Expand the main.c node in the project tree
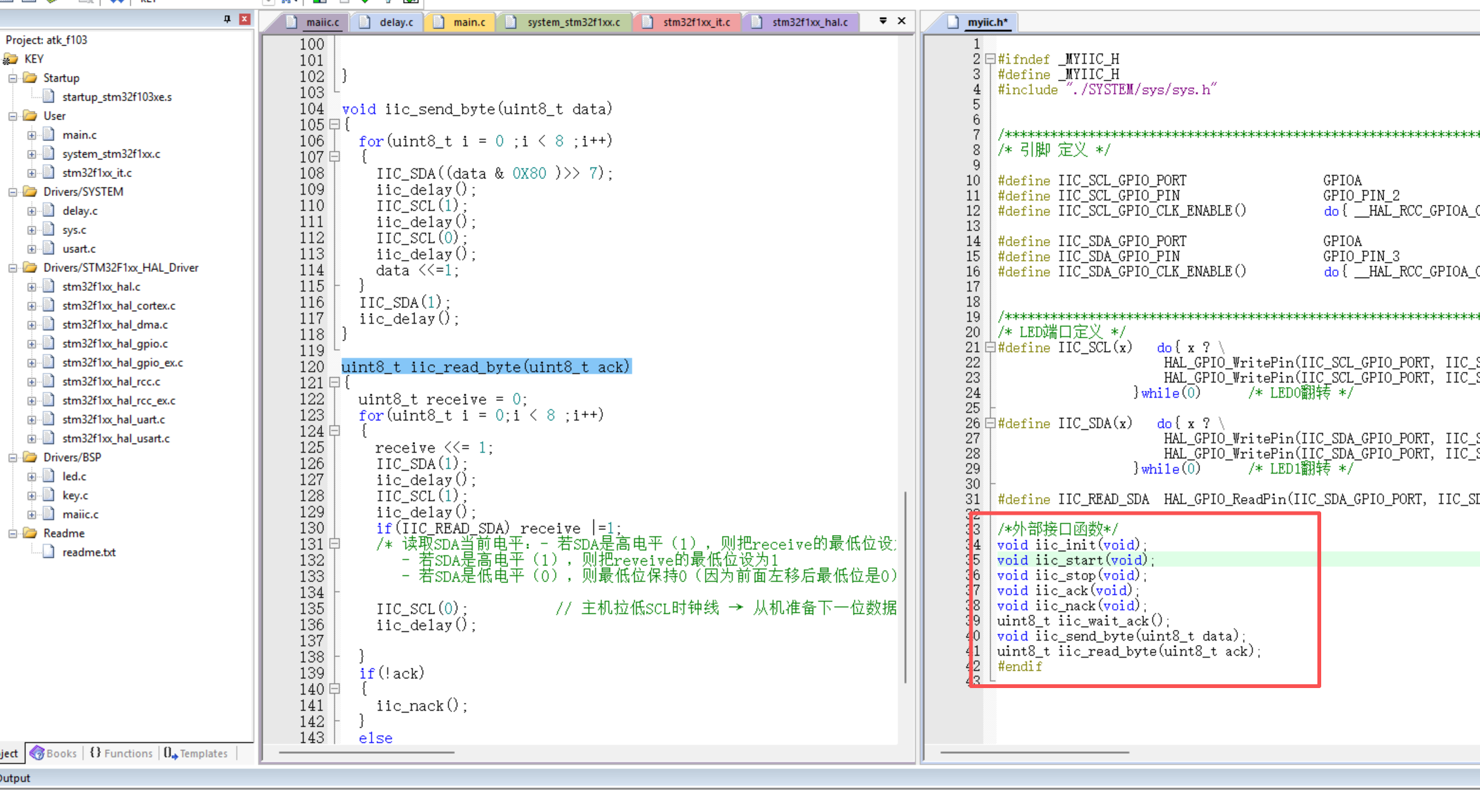The height and width of the screenshot is (812, 1480). point(32,135)
